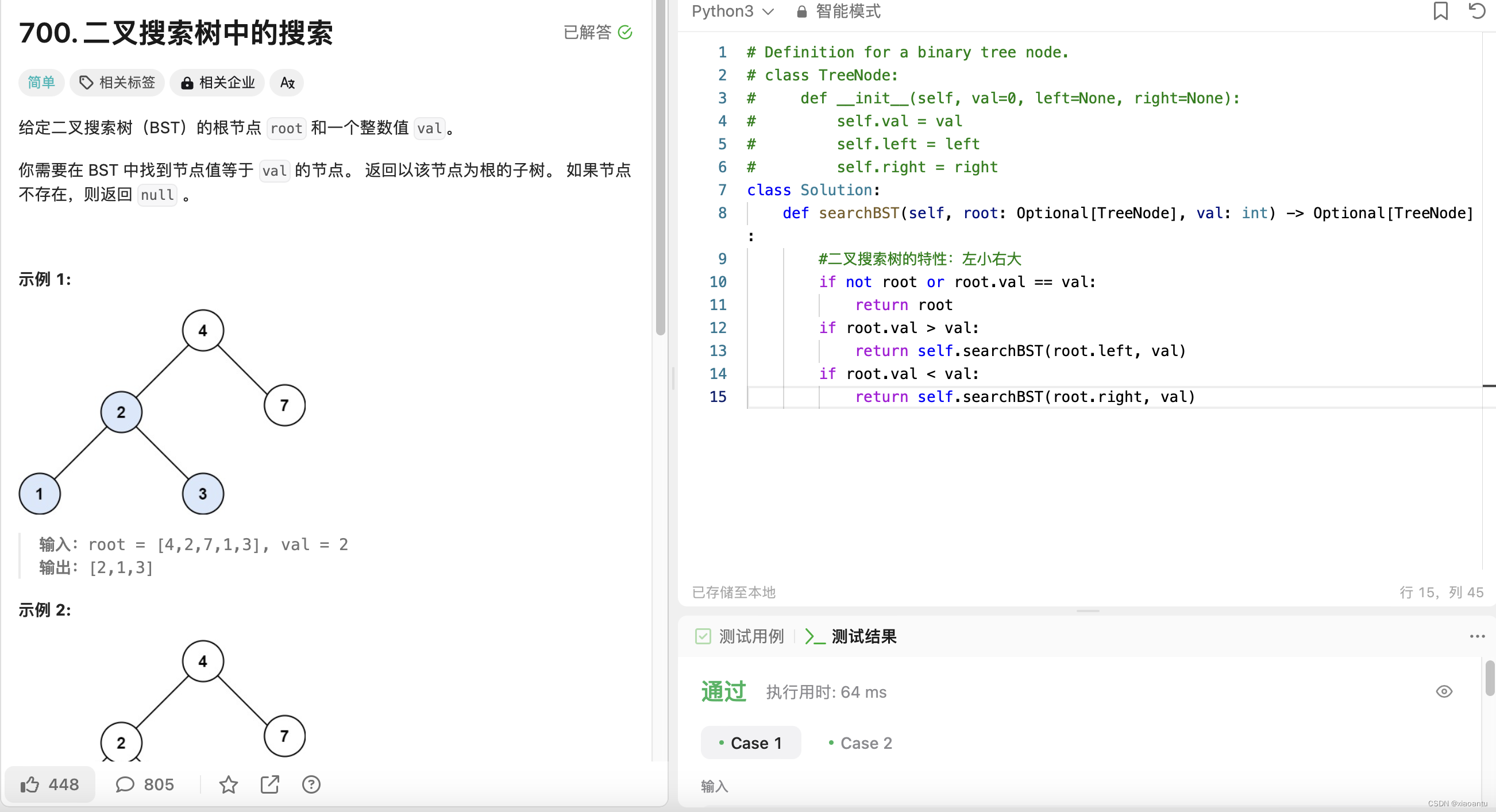Click the inline code 'root' in description
The width and height of the screenshot is (1496, 812).
click(x=286, y=127)
